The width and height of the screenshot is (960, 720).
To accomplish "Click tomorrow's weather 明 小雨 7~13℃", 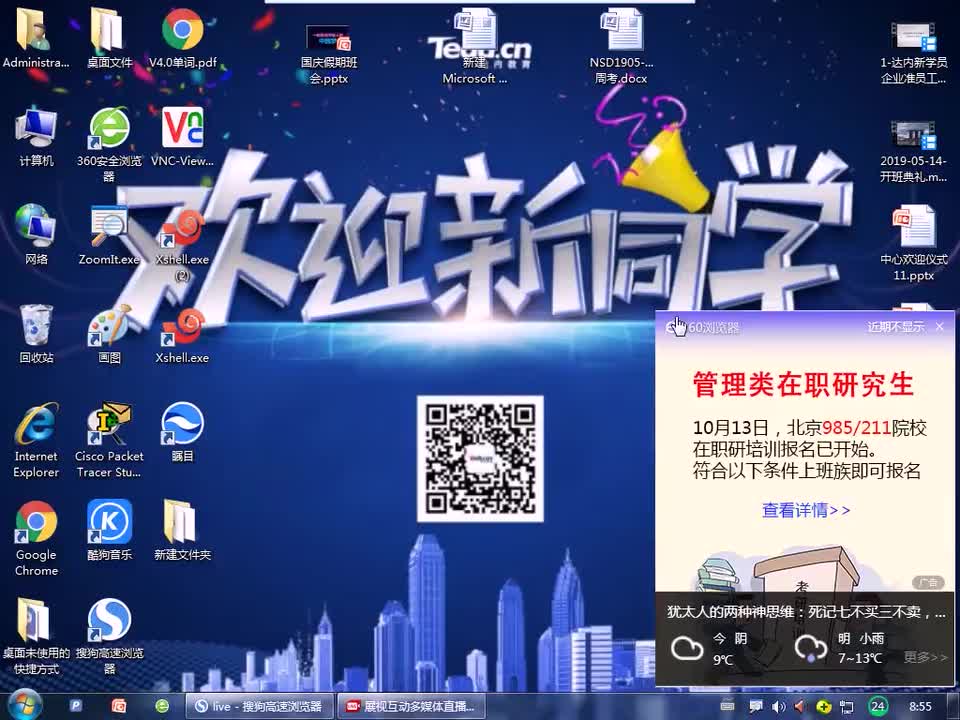I will [x=840, y=649].
